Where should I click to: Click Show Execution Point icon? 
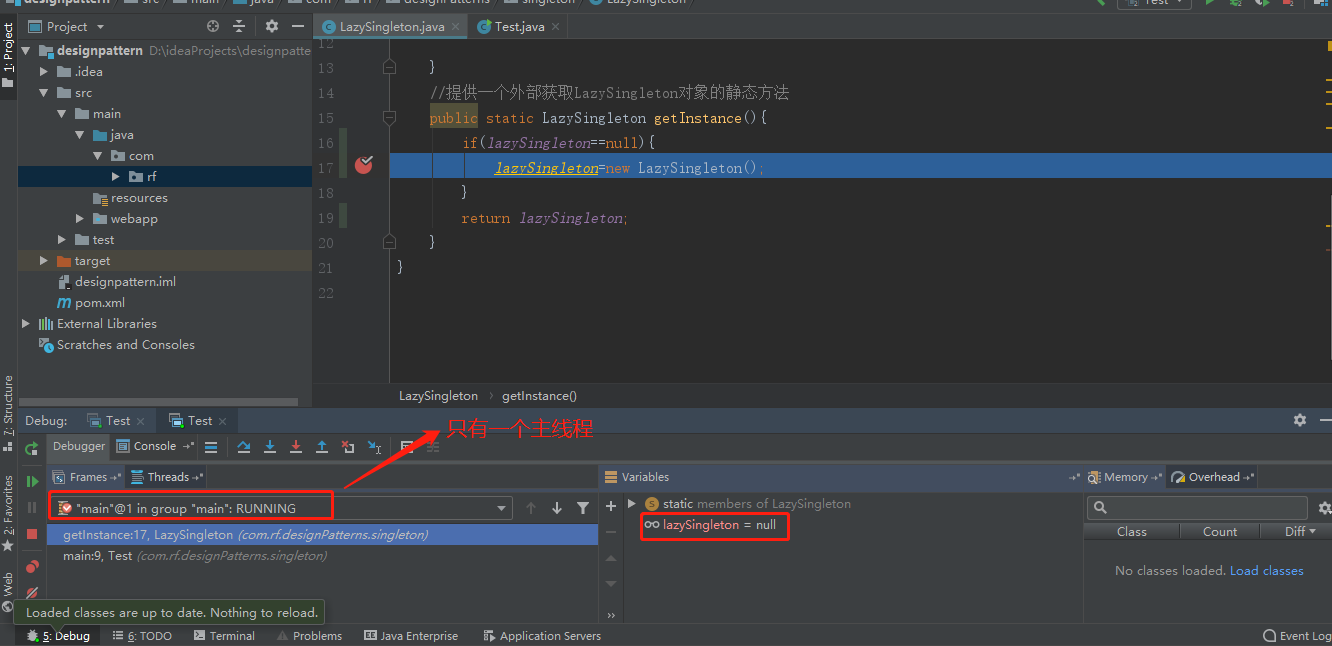click(x=211, y=447)
